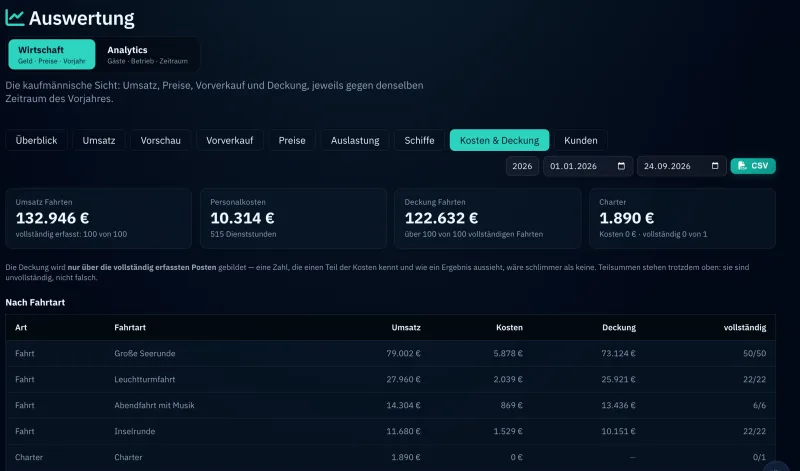Image resolution: width=800 pixels, height=471 pixels.
Task: Click the start date field 01.01.2026
Action: coord(588,166)
